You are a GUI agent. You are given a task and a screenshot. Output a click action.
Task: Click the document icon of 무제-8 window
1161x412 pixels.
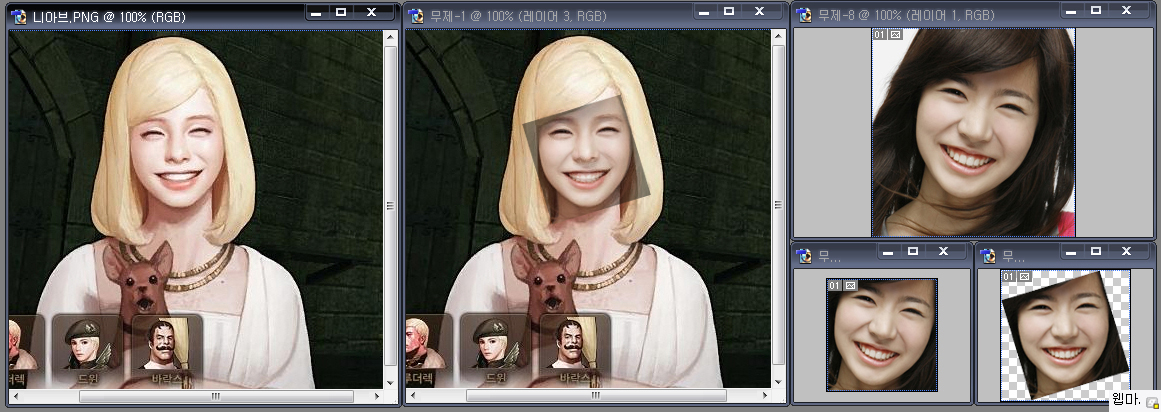pos(804,15)
